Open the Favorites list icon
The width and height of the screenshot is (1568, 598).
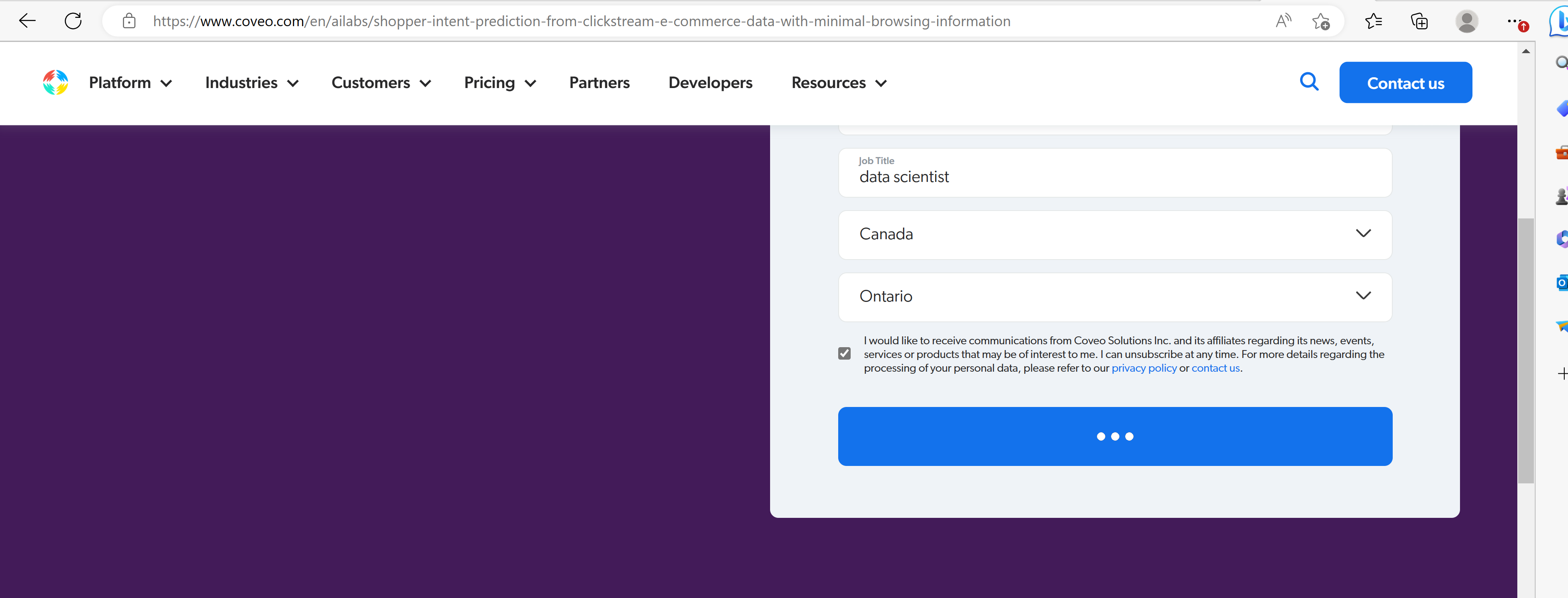click(1373, 21)
